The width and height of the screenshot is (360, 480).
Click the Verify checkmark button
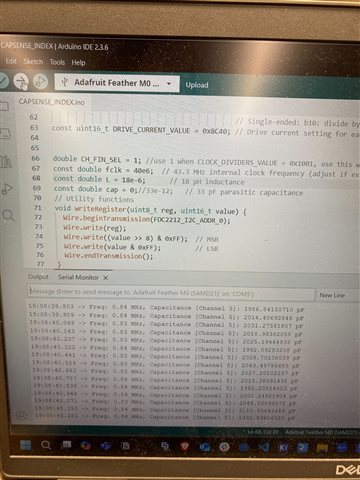3,80
